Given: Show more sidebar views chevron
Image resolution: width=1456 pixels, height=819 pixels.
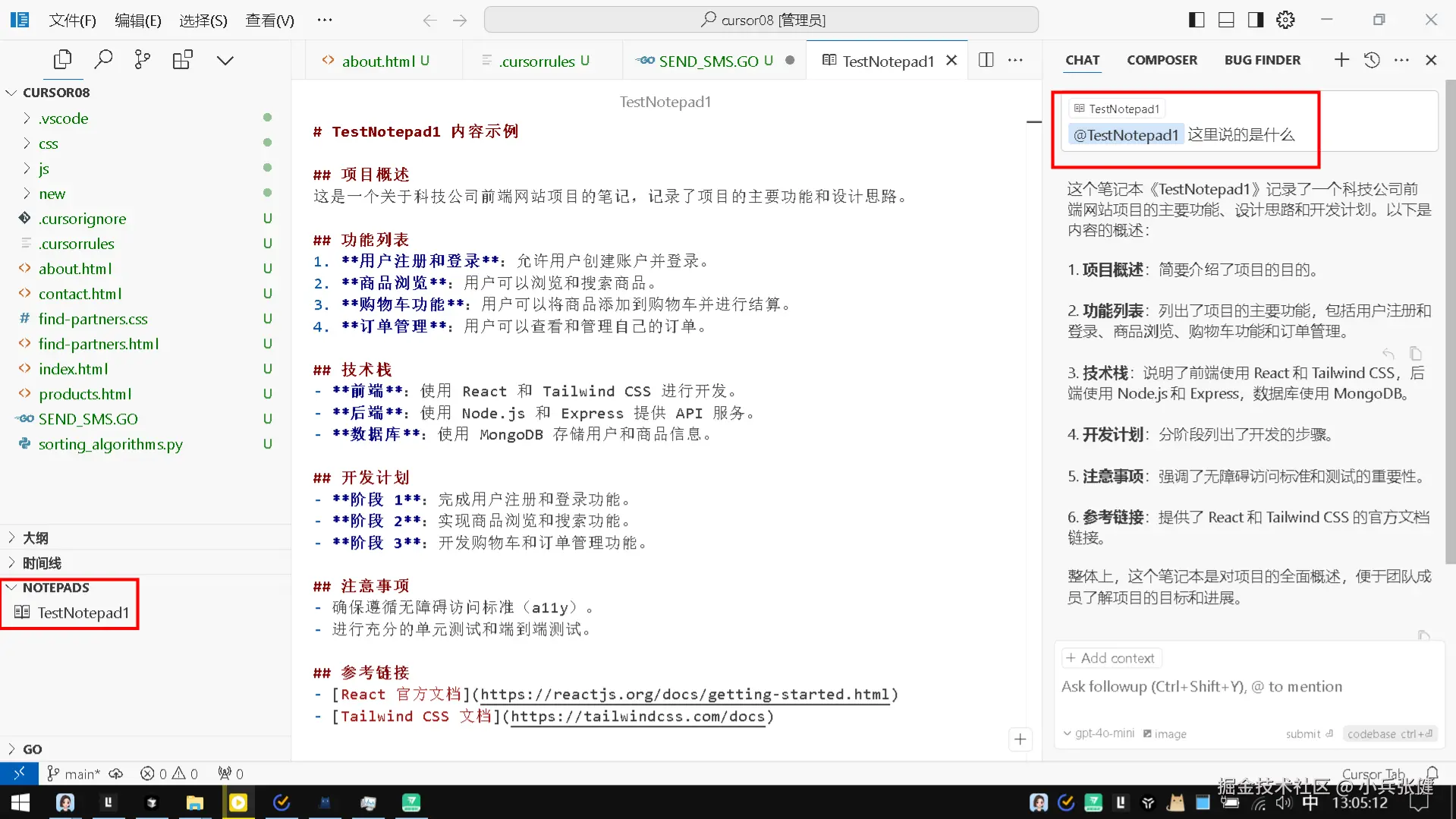Looking at the screenshot, I should [x=225, y=60].
